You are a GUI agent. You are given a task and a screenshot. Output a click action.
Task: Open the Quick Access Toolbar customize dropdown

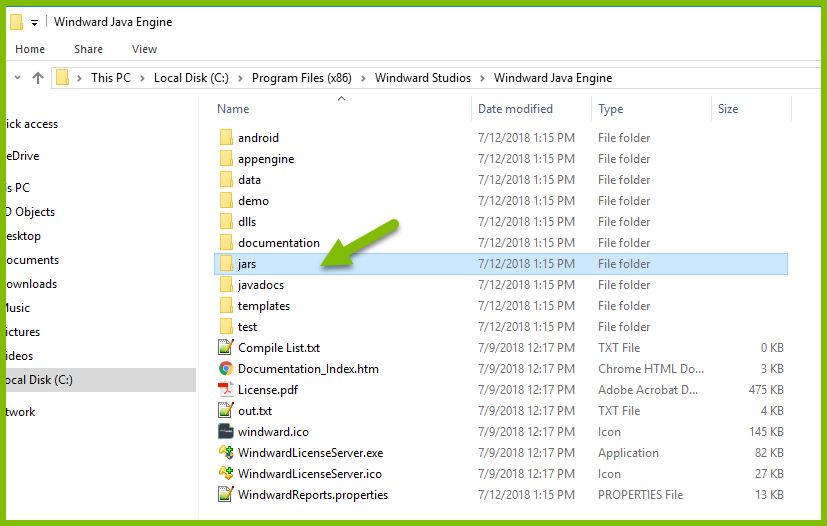tap(34, 23)
